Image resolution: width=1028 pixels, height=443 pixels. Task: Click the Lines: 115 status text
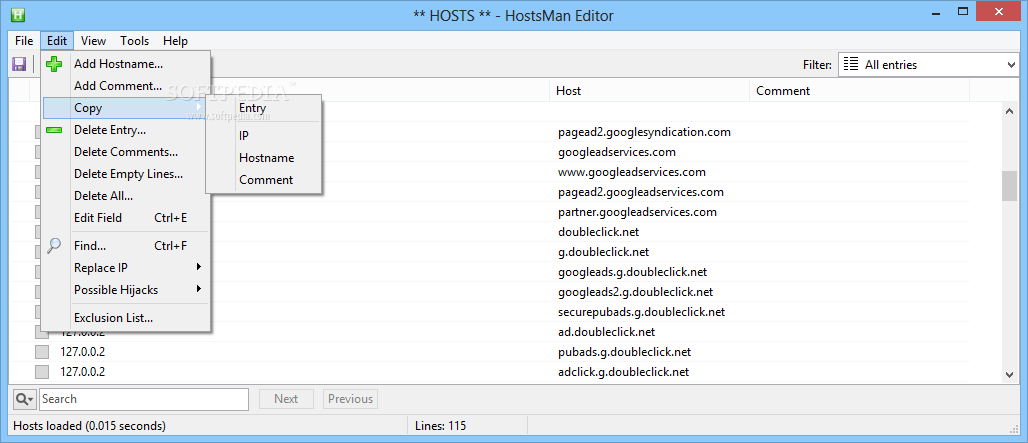tap(441, 426)
